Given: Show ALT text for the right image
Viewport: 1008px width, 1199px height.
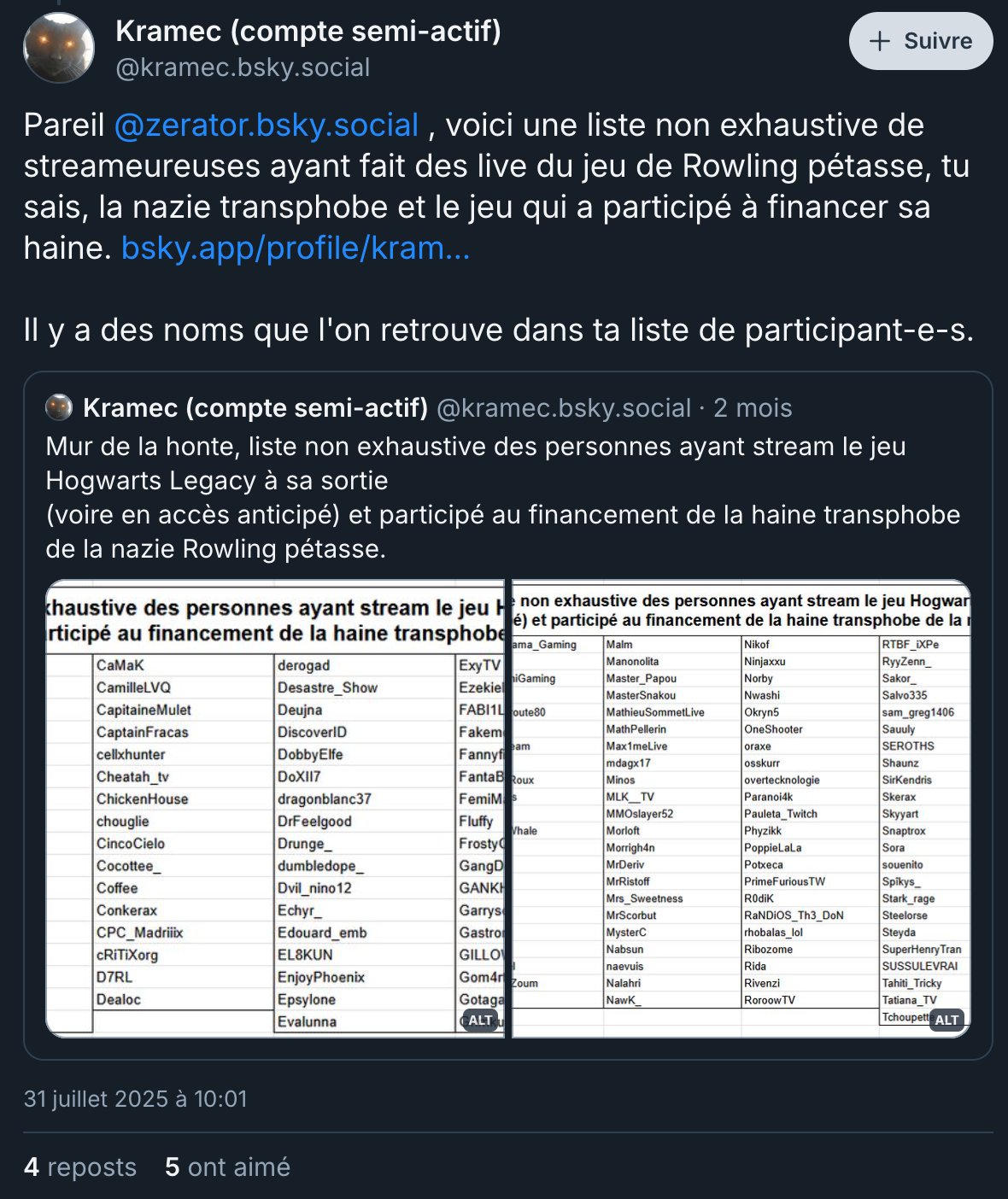Looking at the screenshot, I should 946,1020.
